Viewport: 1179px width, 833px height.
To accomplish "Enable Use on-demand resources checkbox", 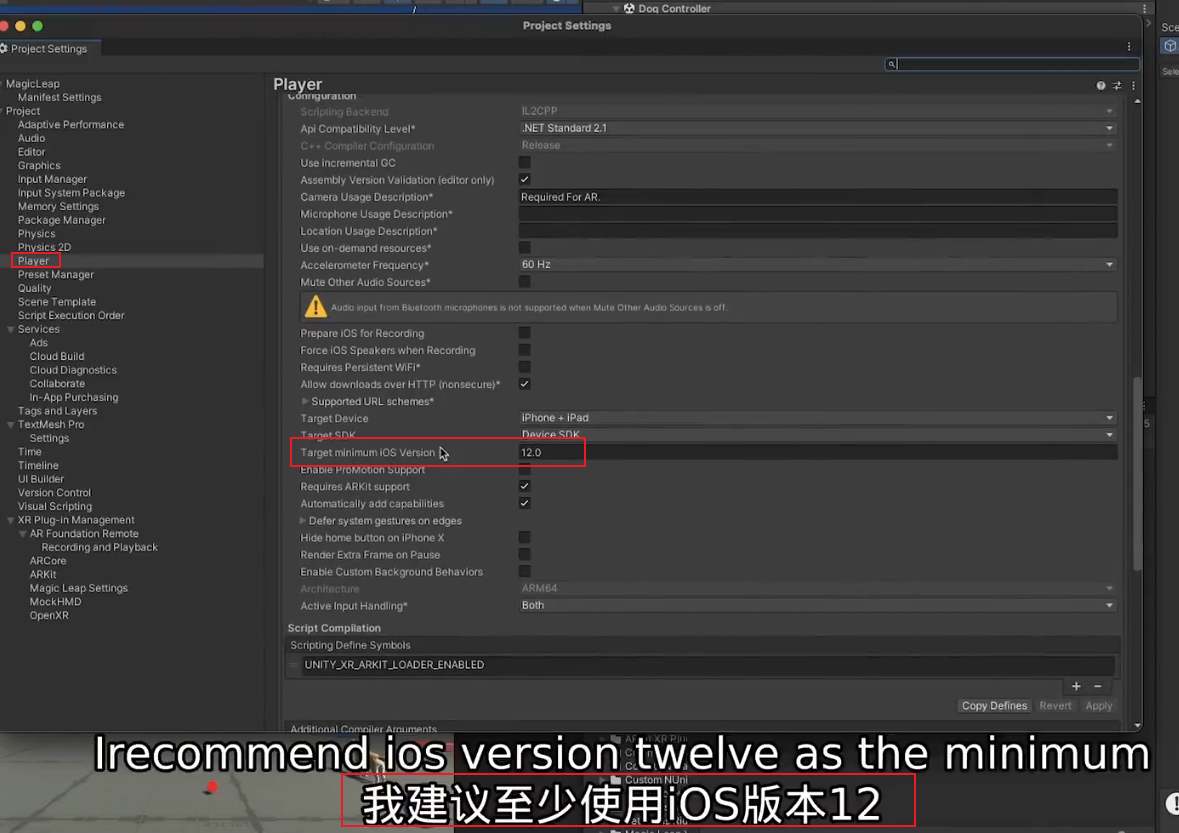I will (525, 248).
